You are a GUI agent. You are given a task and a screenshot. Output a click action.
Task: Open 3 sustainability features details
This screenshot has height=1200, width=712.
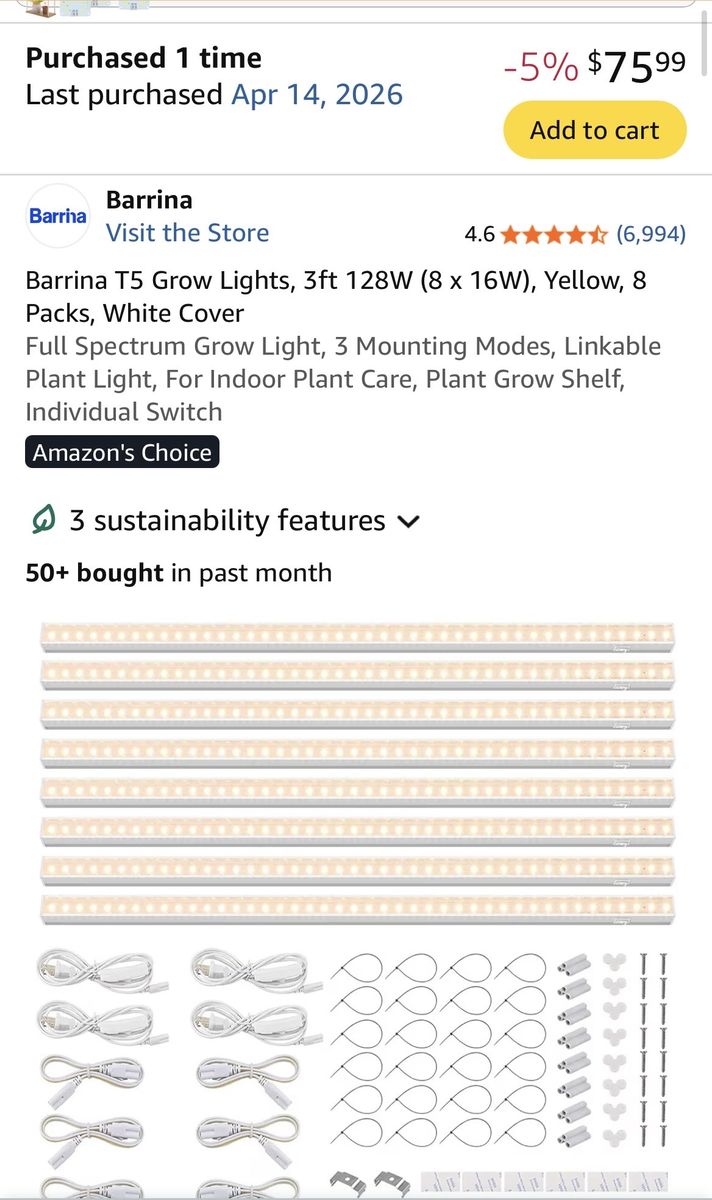tap(227, 521)
